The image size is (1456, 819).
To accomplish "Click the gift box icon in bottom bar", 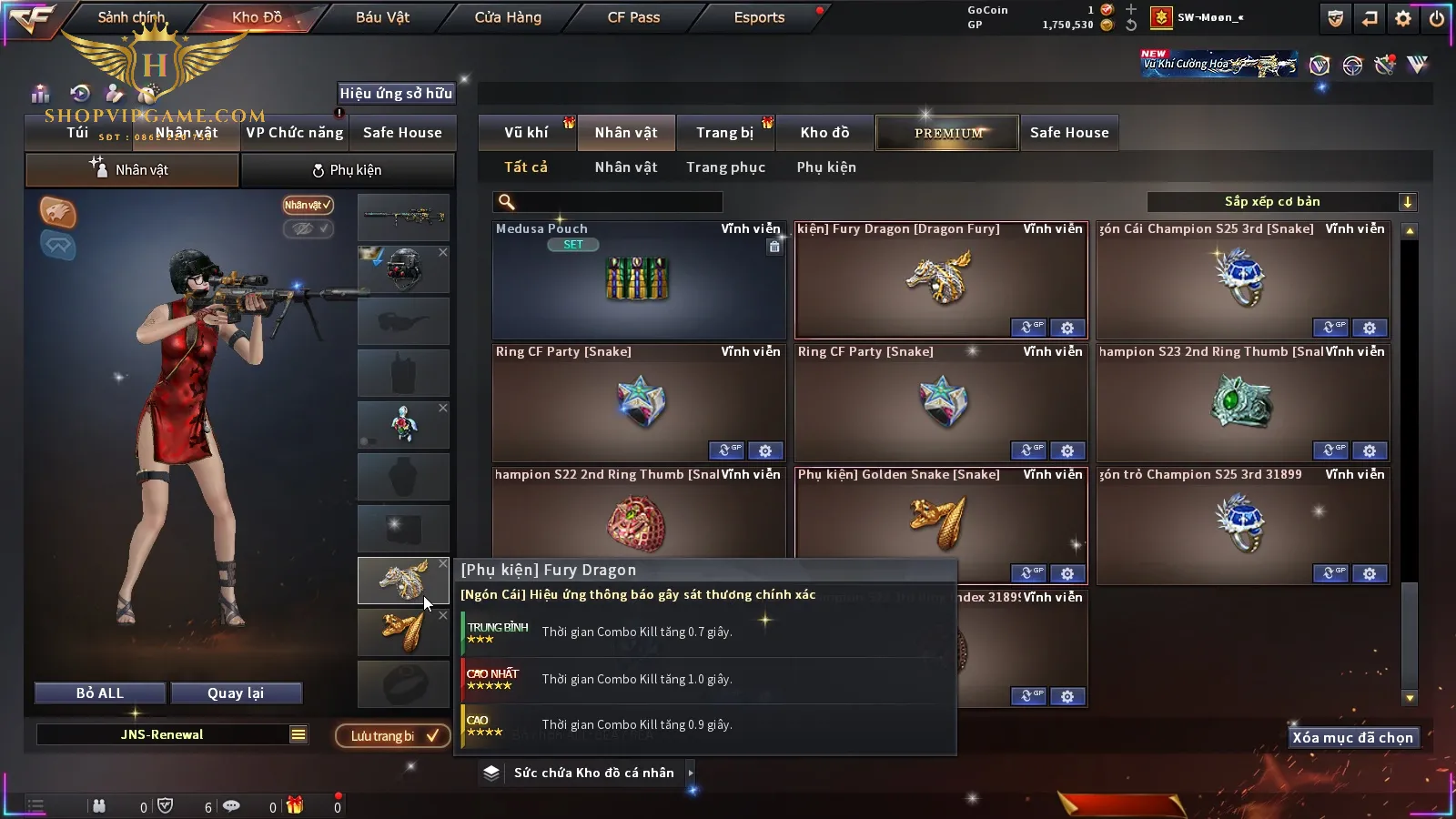I will [295, 805].
